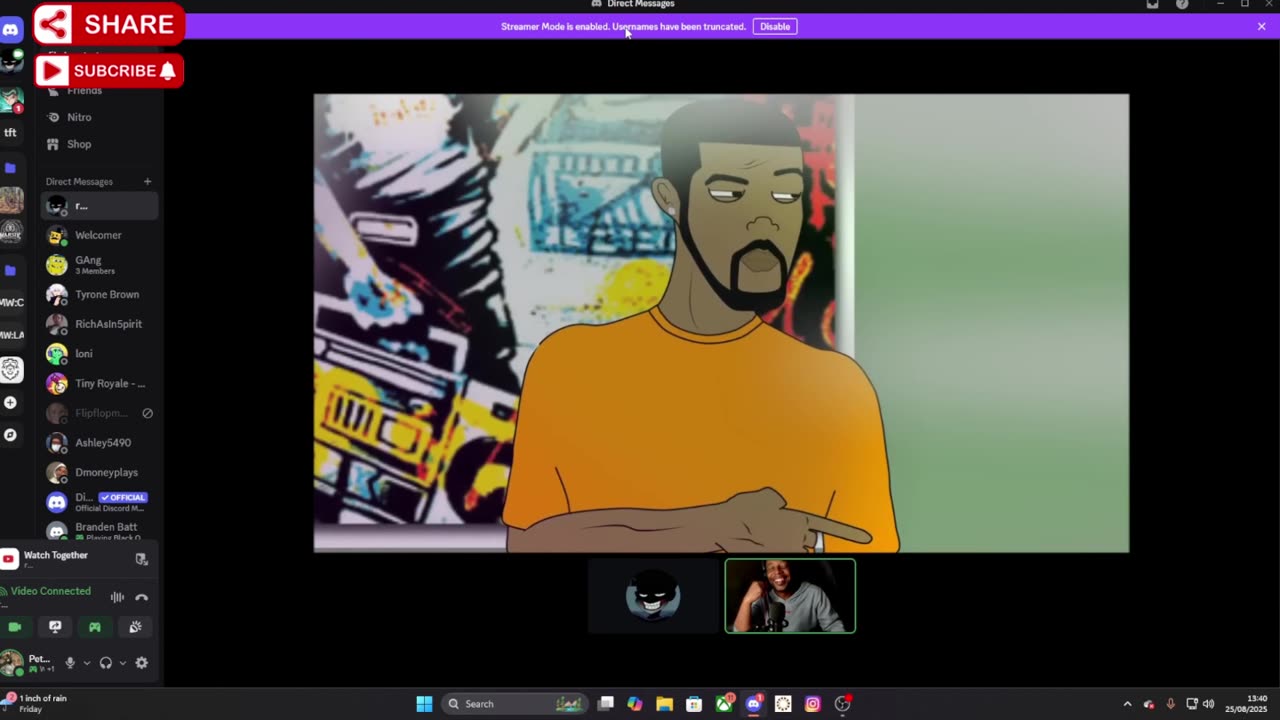Viewport: 1280px width, 720px height.
Task: Open the GAng group DM
Action: [99, 265]
